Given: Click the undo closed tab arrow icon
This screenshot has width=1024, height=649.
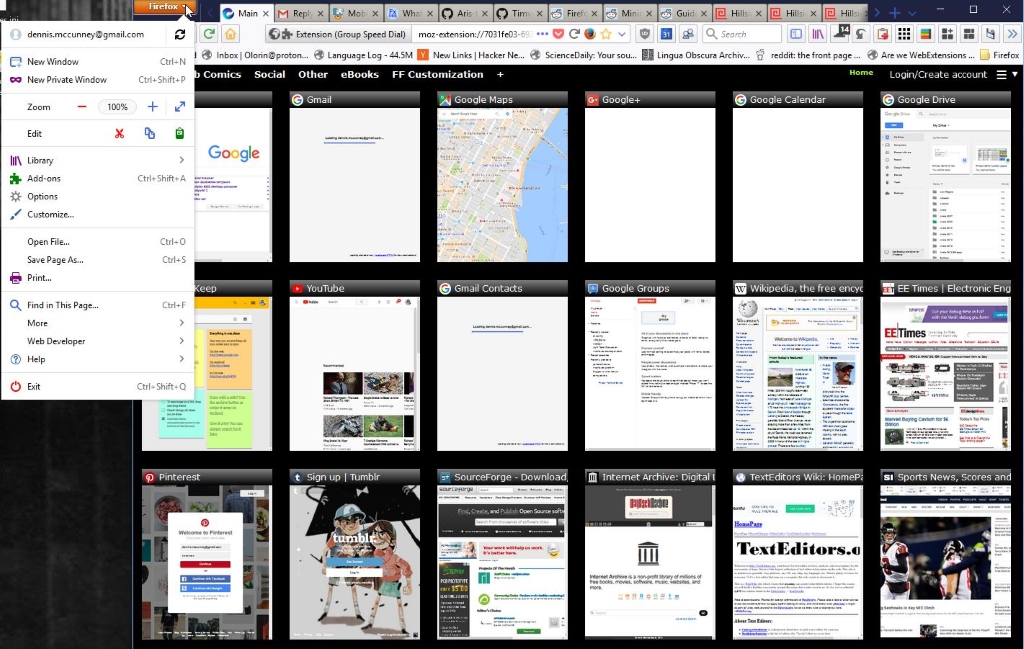Looking at the screenshot, I should point(861,34).
